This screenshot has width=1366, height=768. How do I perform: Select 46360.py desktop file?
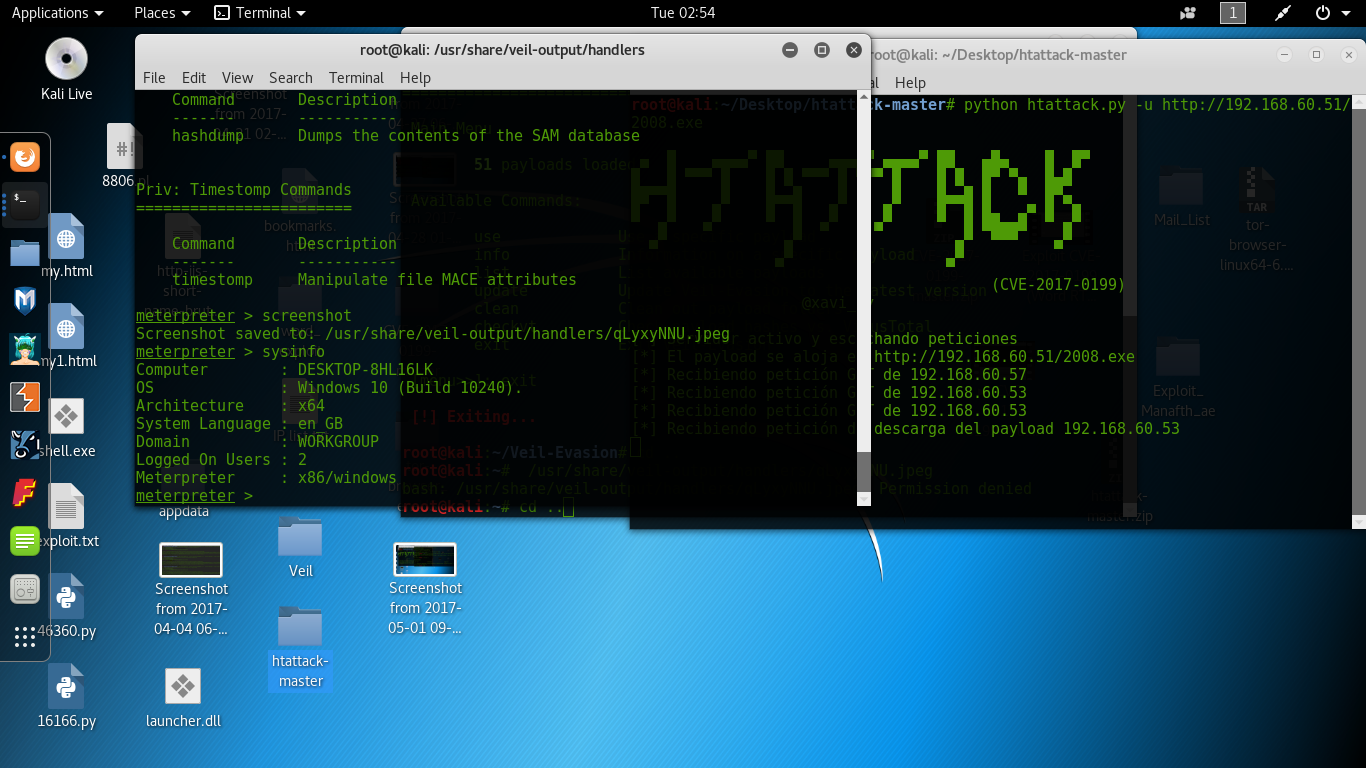click(67, 607)
